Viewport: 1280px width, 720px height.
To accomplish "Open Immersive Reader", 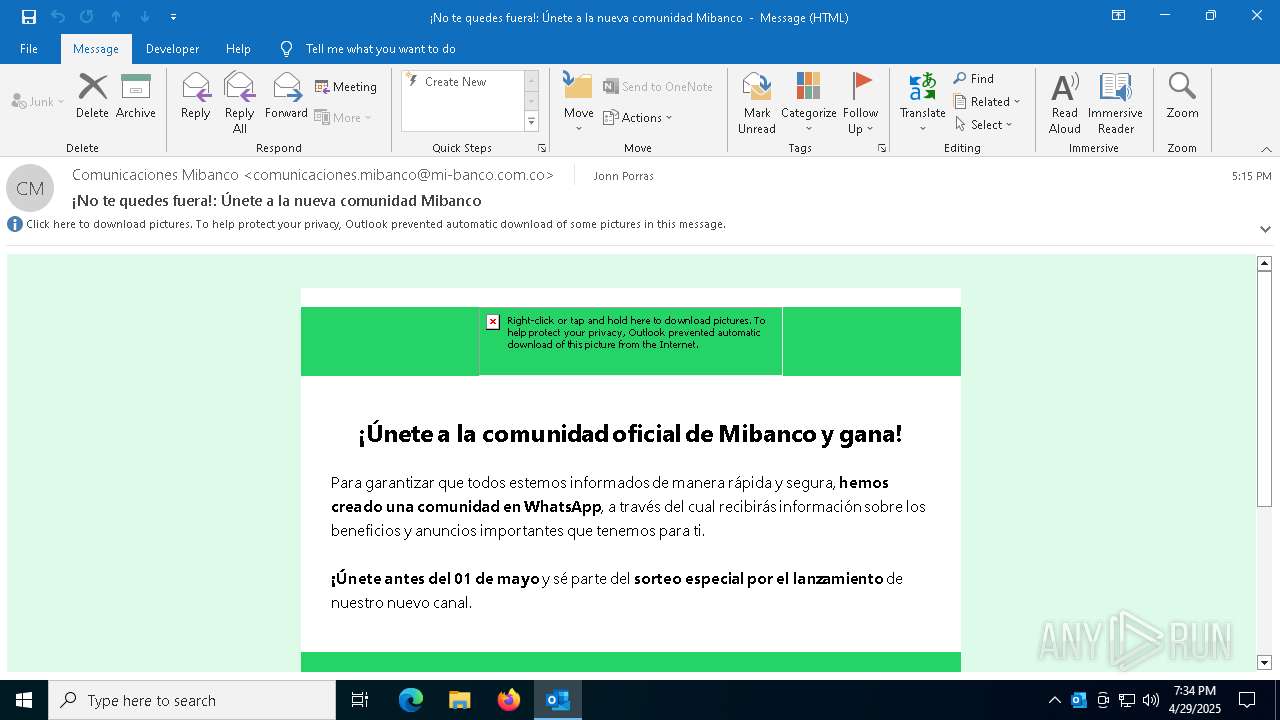I will point(1116,103).
